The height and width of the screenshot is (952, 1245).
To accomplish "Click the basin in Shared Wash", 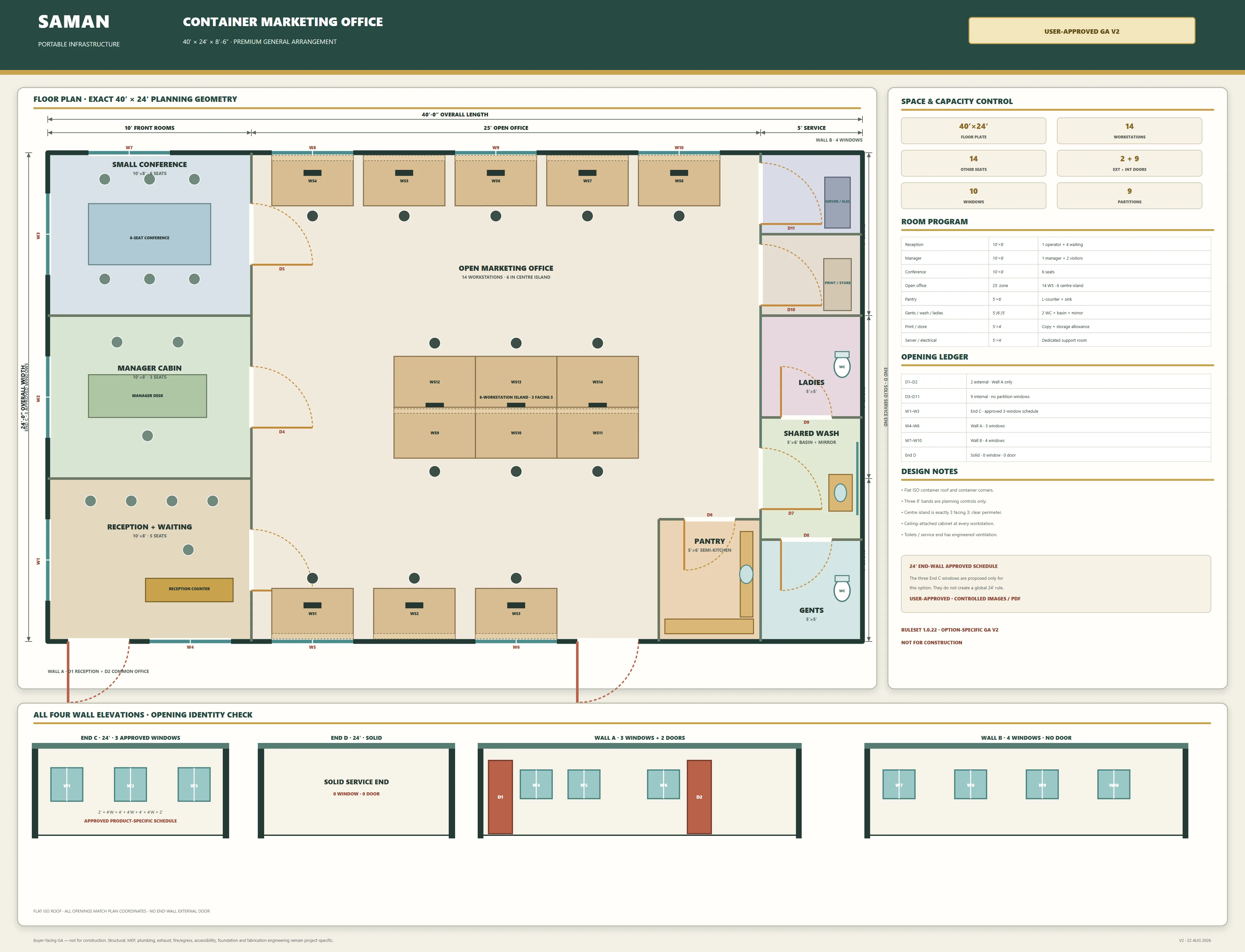I will 841,493.
